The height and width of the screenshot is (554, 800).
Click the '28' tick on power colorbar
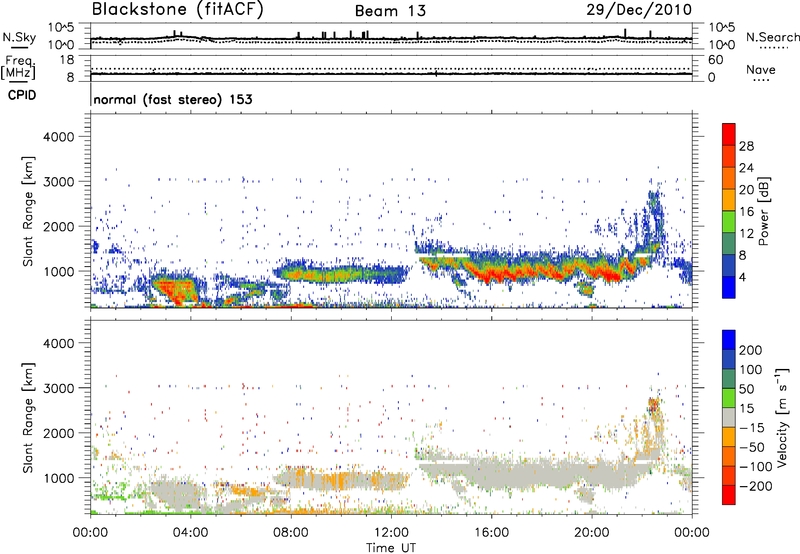[x=746, y=146]
